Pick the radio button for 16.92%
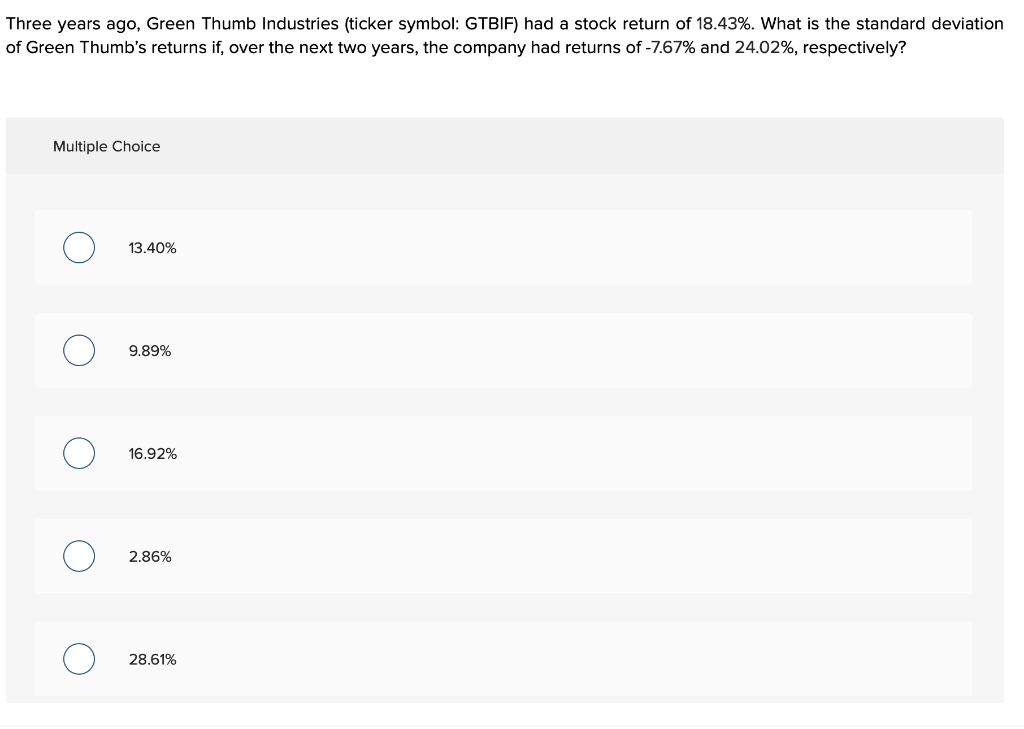This screenshot has height=729, width=1024. point(79,454)
